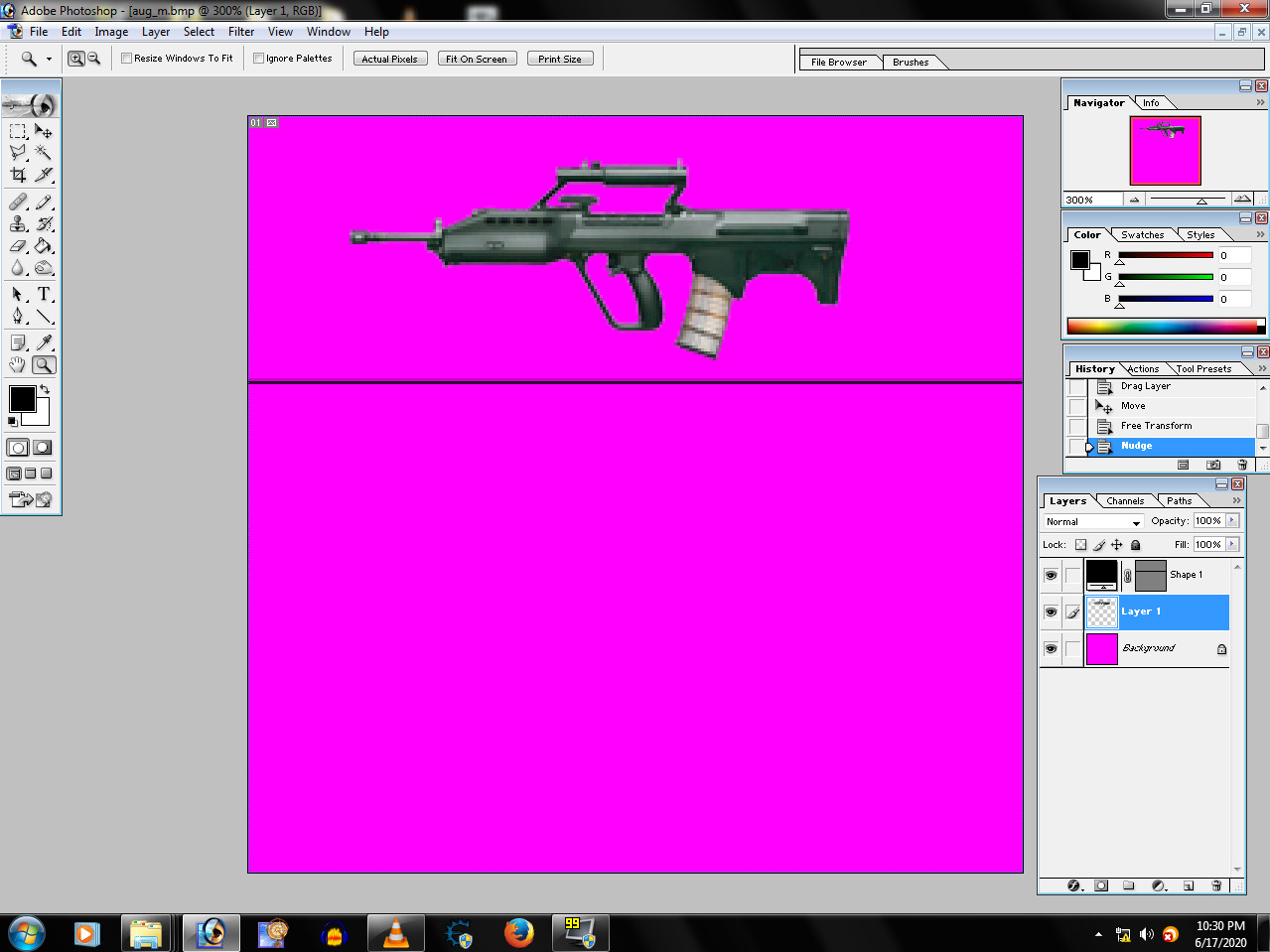
Task: Select the Crop tool
Action: click(17, 174)
